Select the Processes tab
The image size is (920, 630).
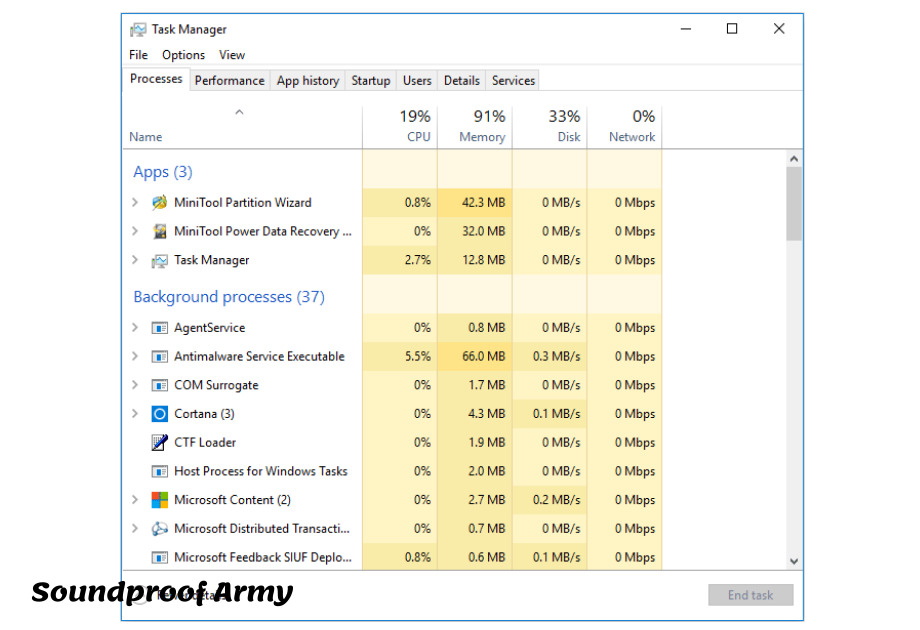(x=156, y=79)
